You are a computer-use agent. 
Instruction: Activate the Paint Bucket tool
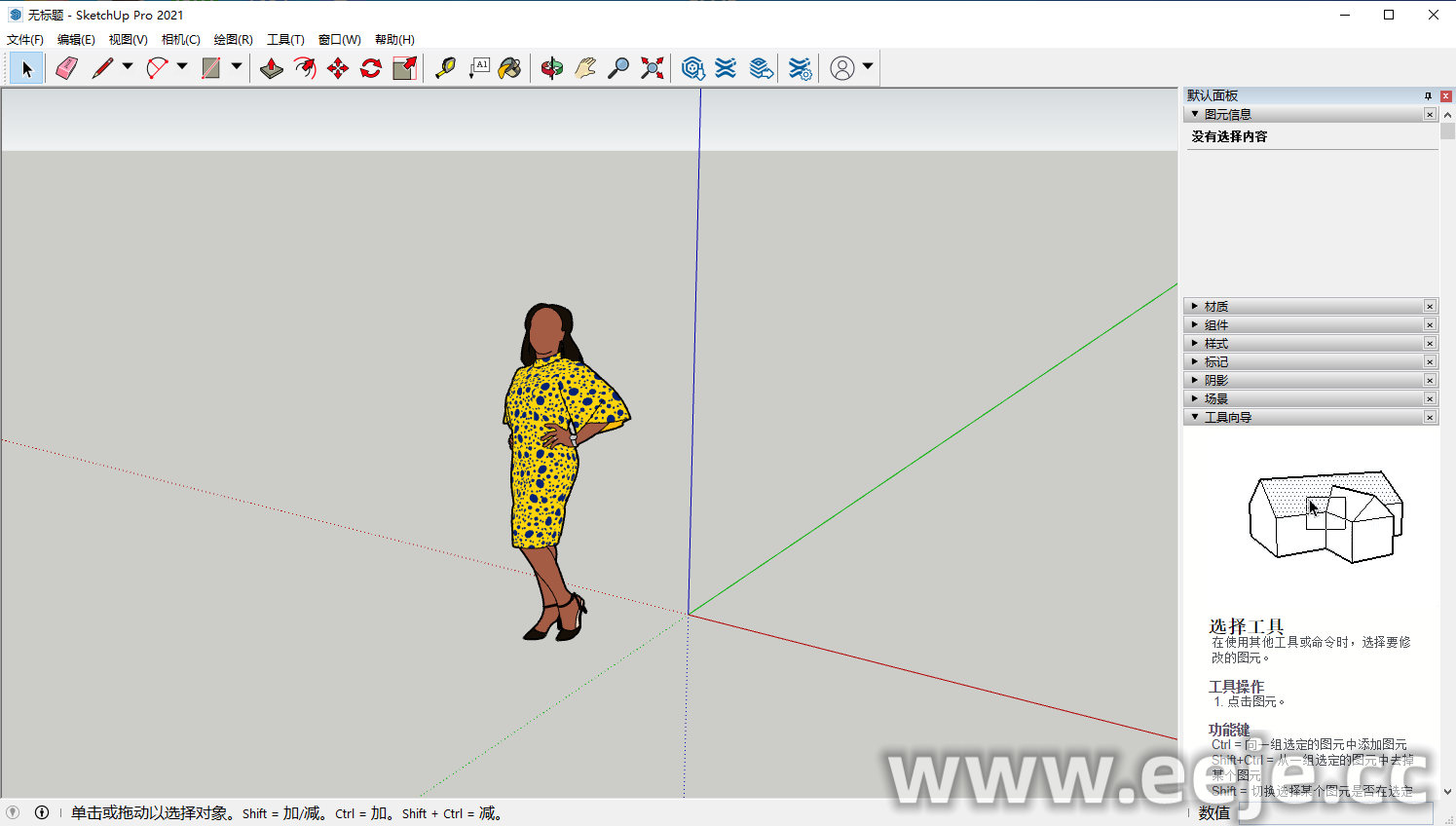click(509, 68)
